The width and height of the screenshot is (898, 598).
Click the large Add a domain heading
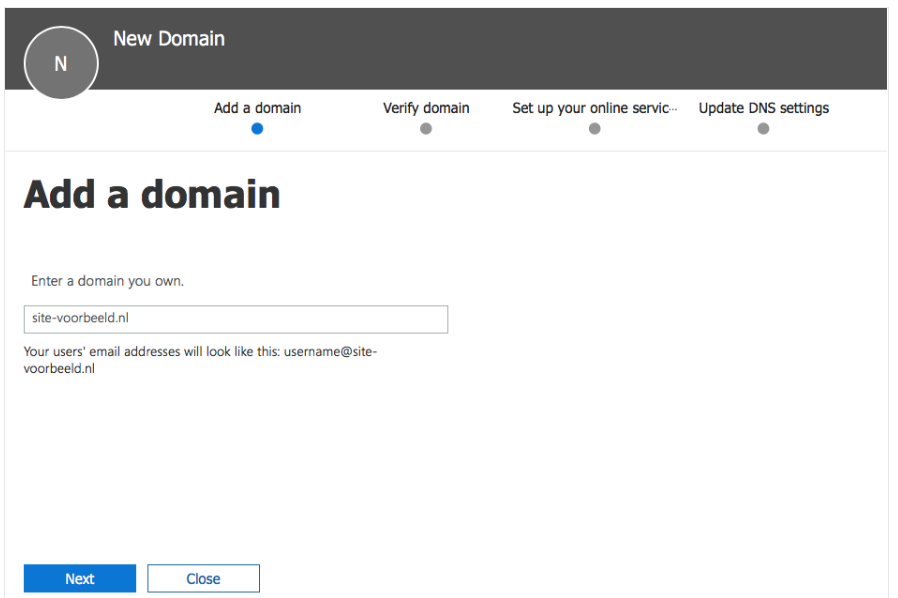click(x=152, y=195)
